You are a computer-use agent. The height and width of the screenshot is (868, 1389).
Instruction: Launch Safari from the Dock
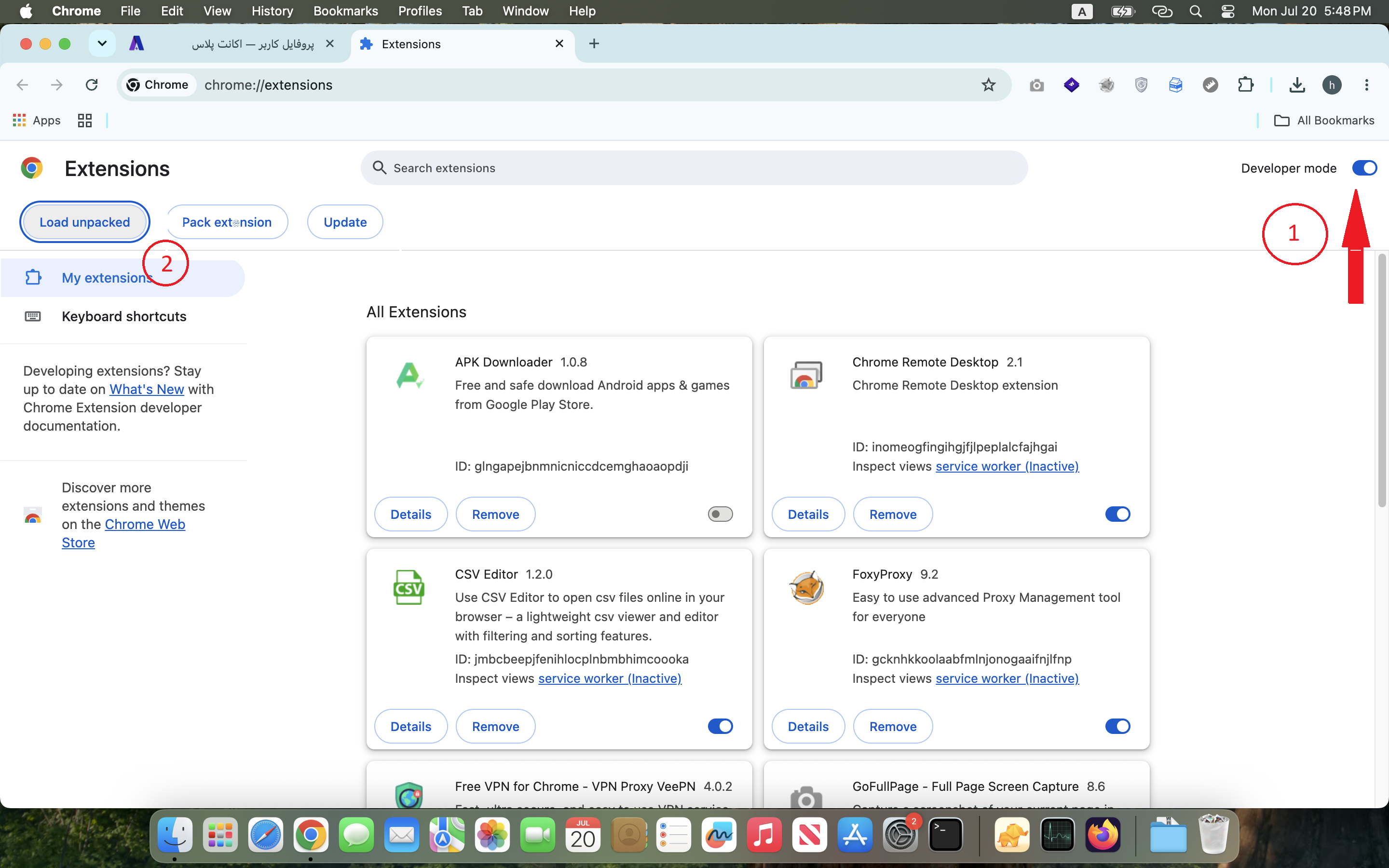[x=266, y=835]
